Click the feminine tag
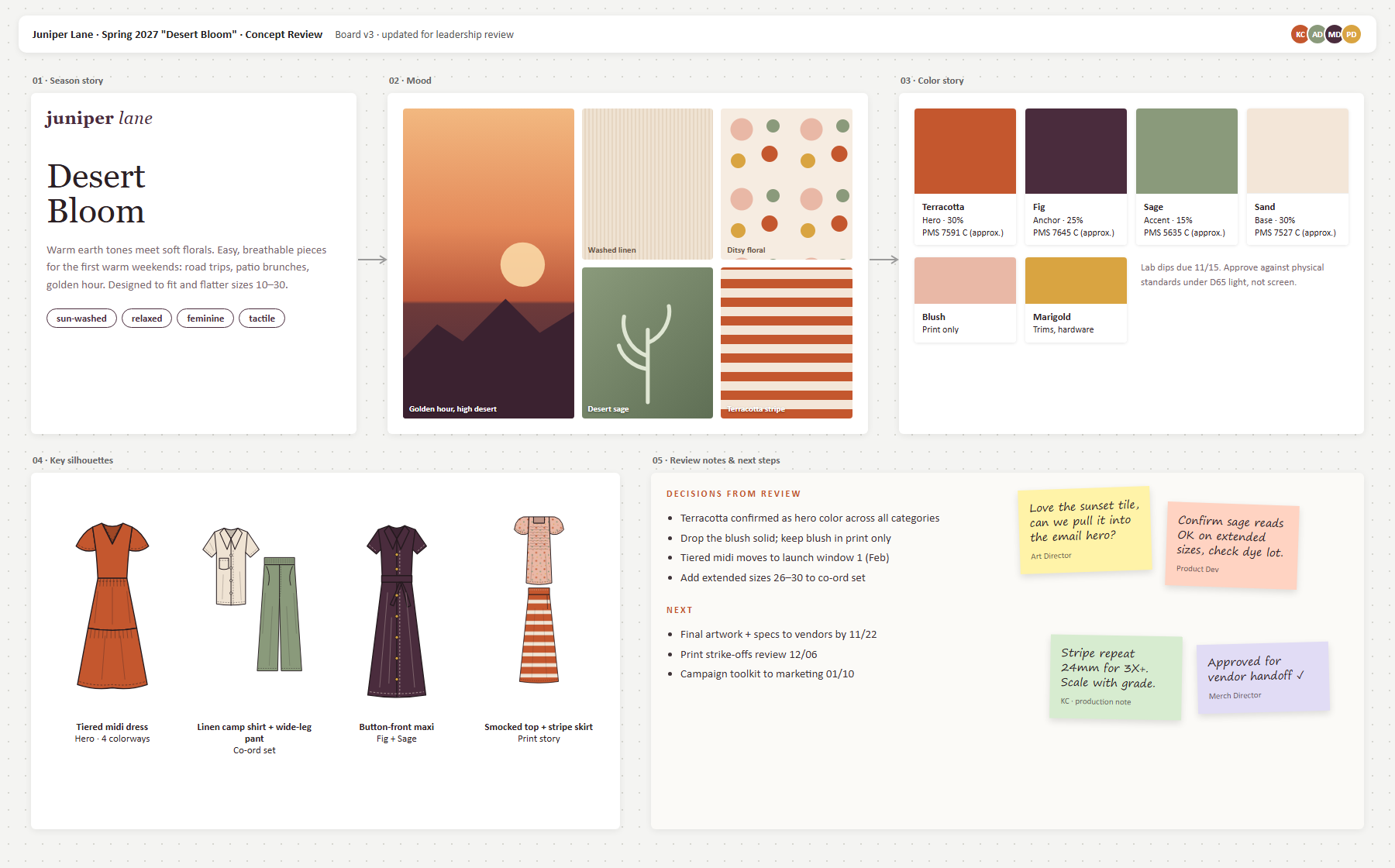Screen dimensions: 1395x868 [x=205, y=319]
